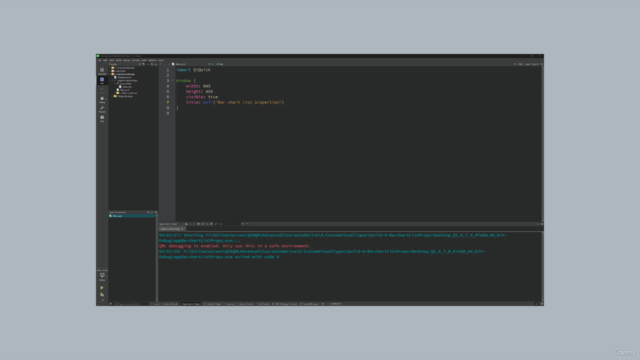This screenshot has height=360, width=640.
Task: Show the Issues pane from status bar
Action: 155,304
